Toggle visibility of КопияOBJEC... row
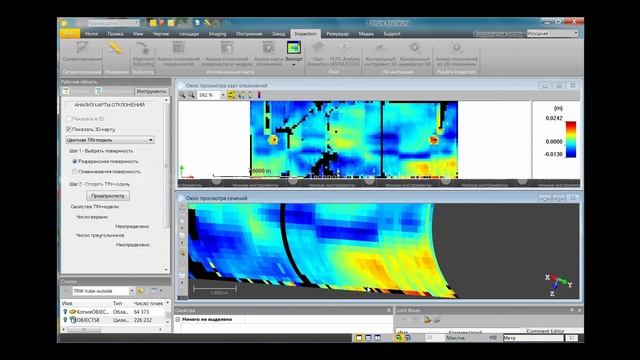Screen dimensions: 640x360 click(x=65, y=312)
